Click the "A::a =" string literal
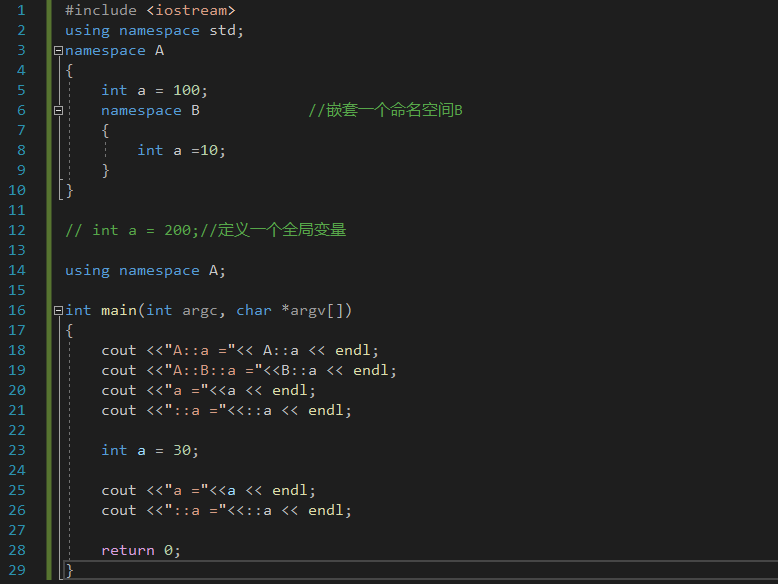778x584 pixels. click(200, 350)
